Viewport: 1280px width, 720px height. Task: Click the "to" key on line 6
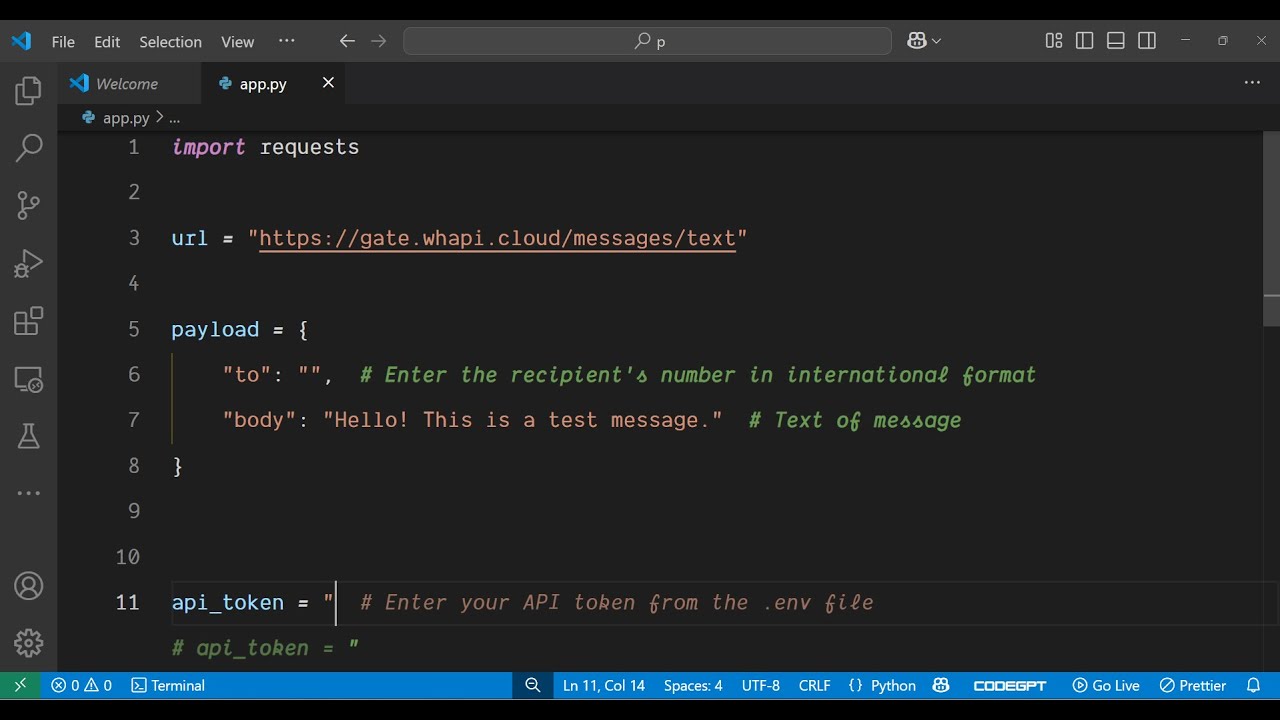click(247, 375)
